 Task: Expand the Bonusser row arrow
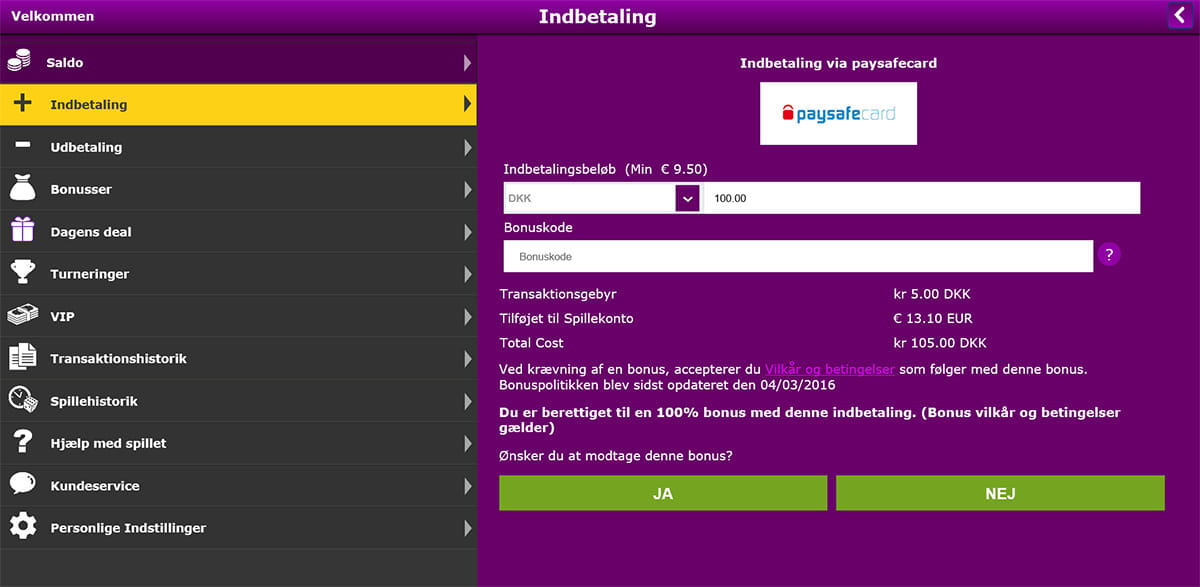click(x=467, y=189)
